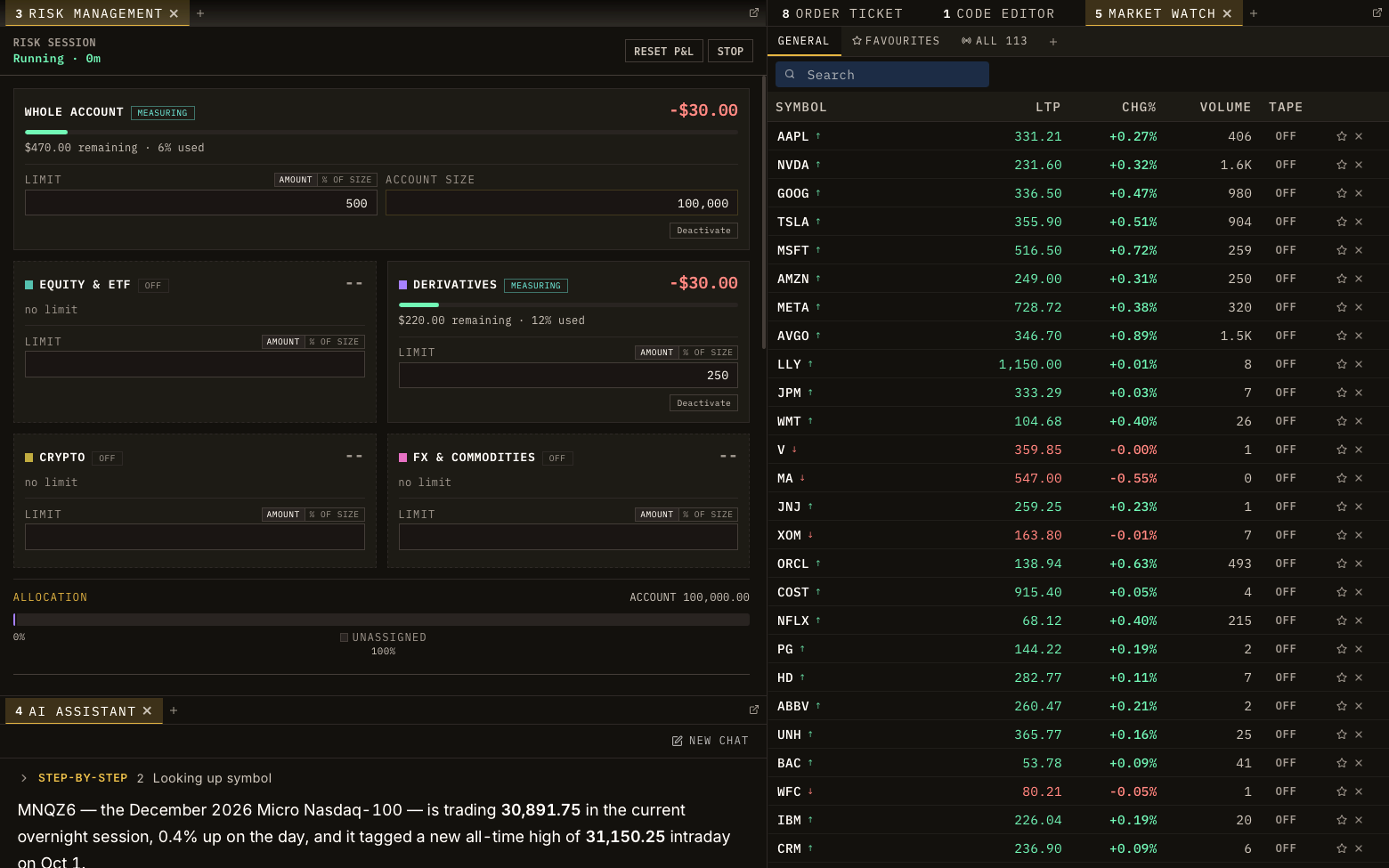Click the Whole Account usage progress bar
This screenshot has height=868, width=1389.
(381, 132)
